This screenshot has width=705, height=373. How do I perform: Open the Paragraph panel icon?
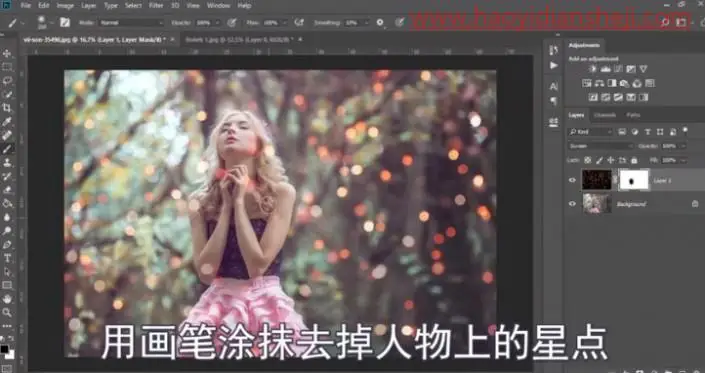pyautogui.click(x=553, y=101)
